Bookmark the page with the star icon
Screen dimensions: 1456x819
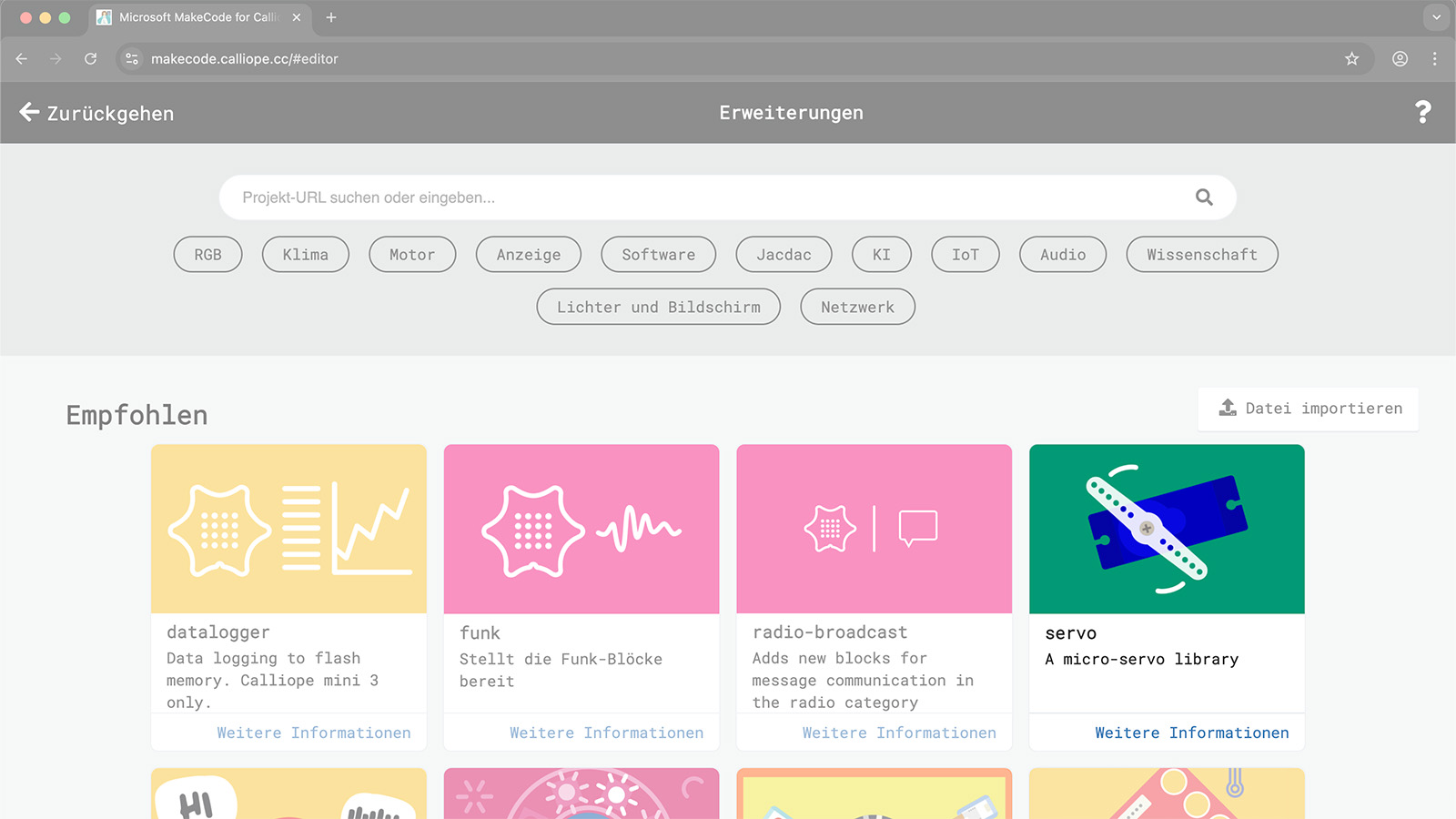pyautogui.click(x=1351, y=59)
